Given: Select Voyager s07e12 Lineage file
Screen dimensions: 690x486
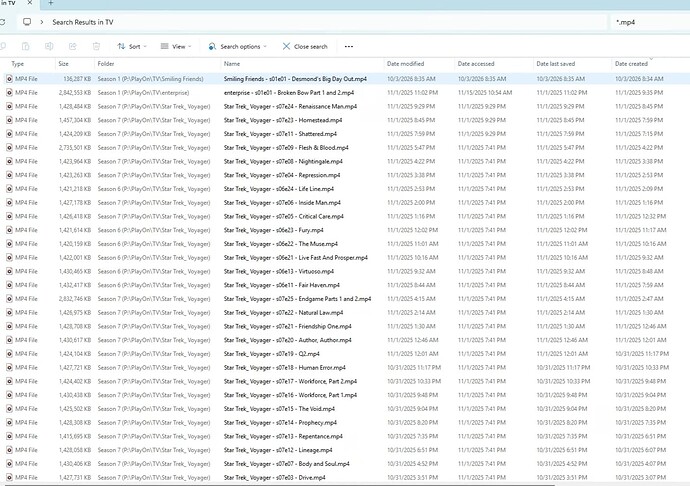Looking at the screenshot, I should [278, 450].
